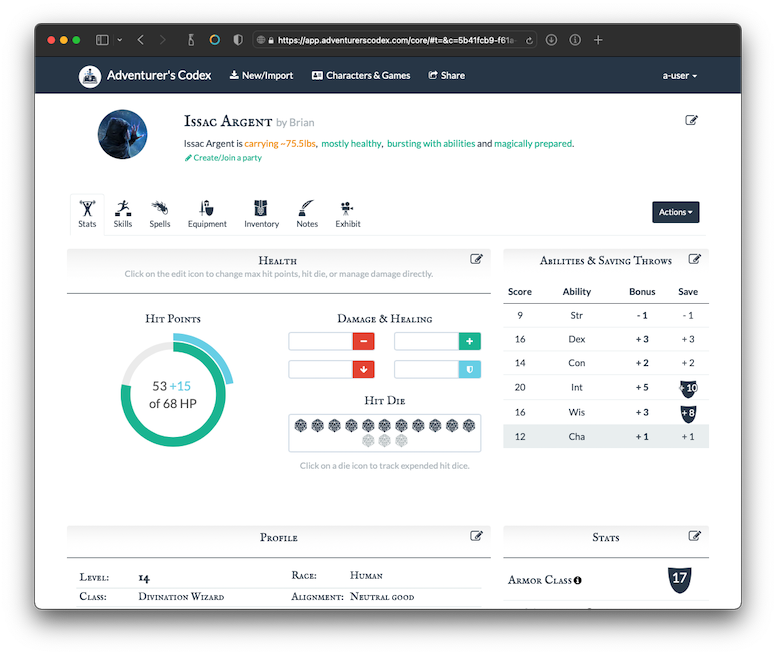Click the red down-arrow damage button
The width and height of the screenshot is (776, 655).
coord(363,370)
